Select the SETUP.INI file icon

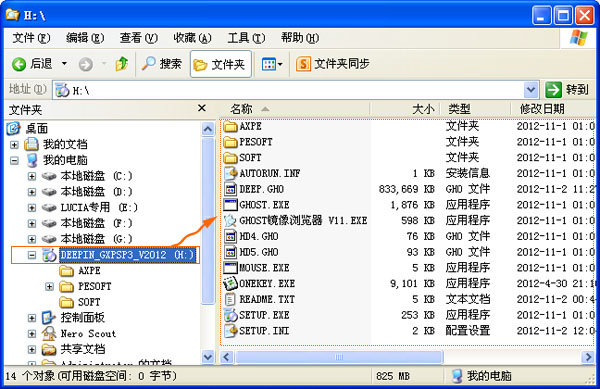click(231, 331)
